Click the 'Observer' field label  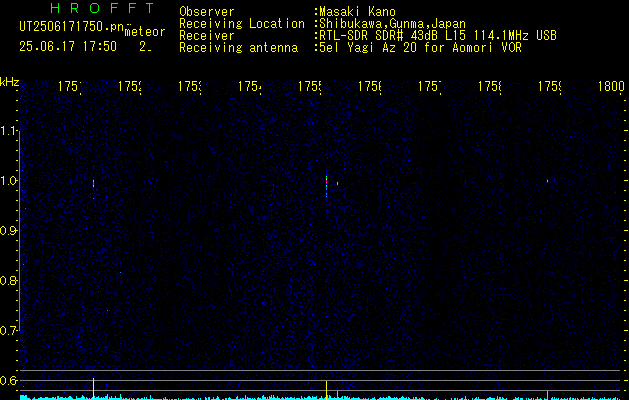coord(207,12)
